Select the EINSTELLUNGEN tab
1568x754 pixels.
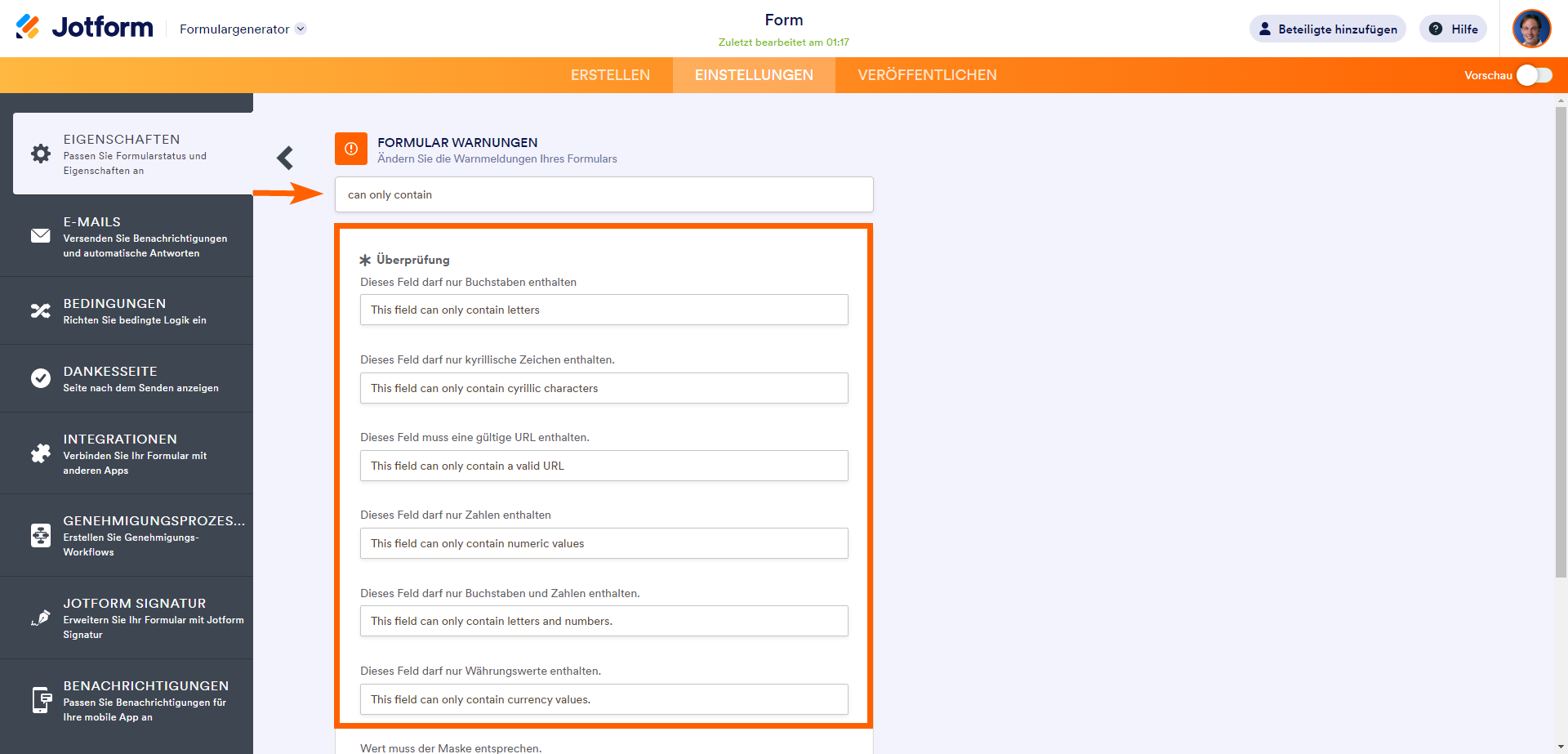tap(754, 75)
